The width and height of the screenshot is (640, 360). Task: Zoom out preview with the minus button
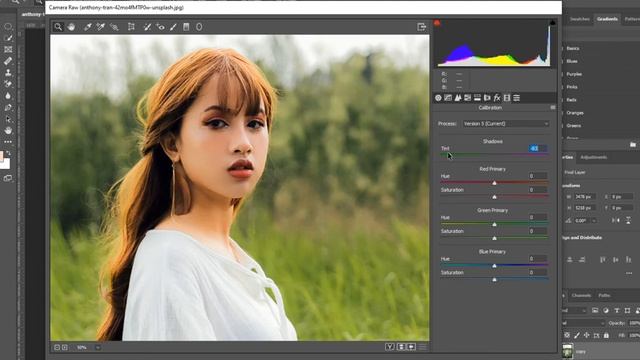click(57, 347)
